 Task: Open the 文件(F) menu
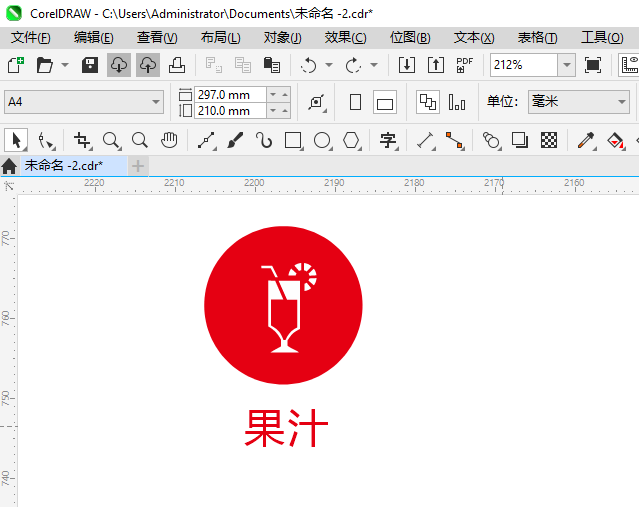31,38
